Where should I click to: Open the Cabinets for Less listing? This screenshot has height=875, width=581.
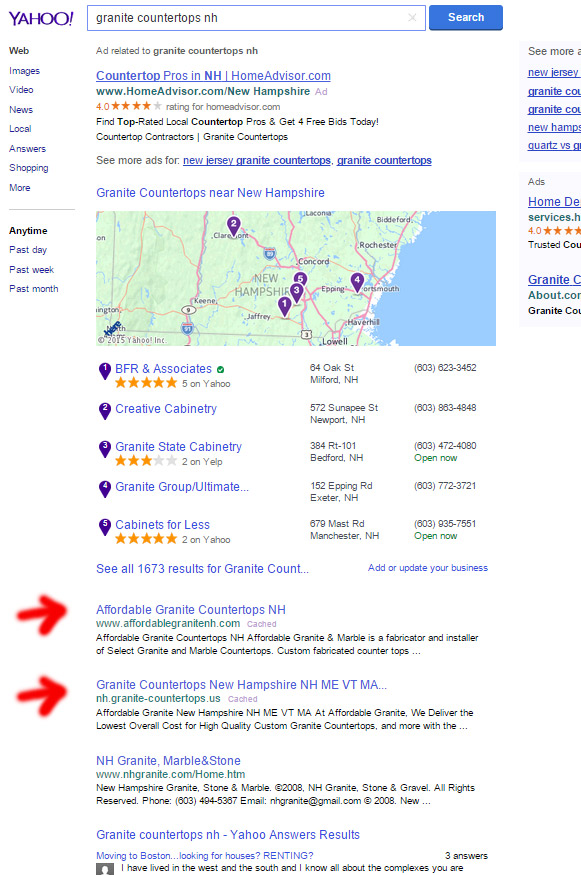click(x=162, y=525)
